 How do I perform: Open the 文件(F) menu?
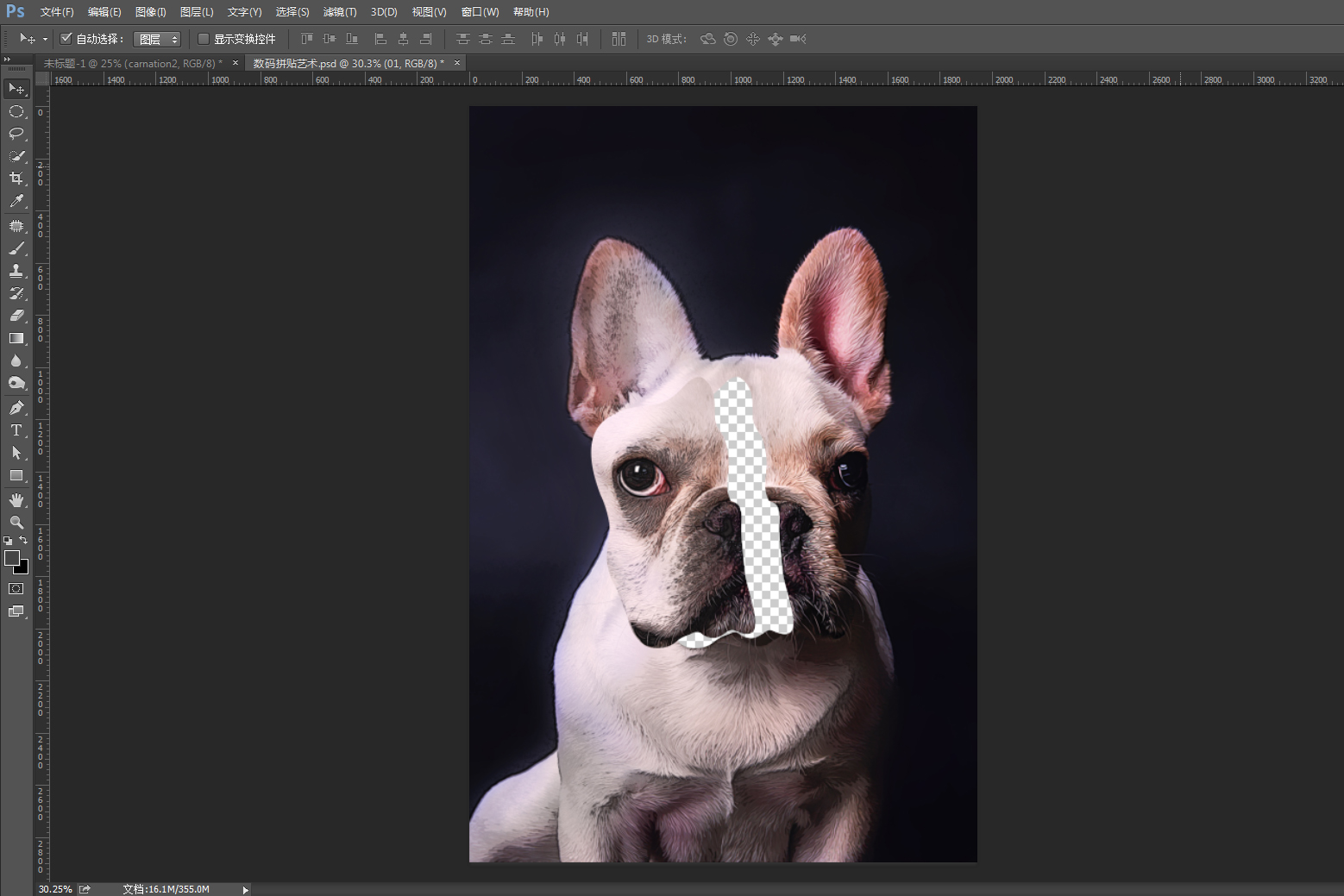(x=57, y=12)
